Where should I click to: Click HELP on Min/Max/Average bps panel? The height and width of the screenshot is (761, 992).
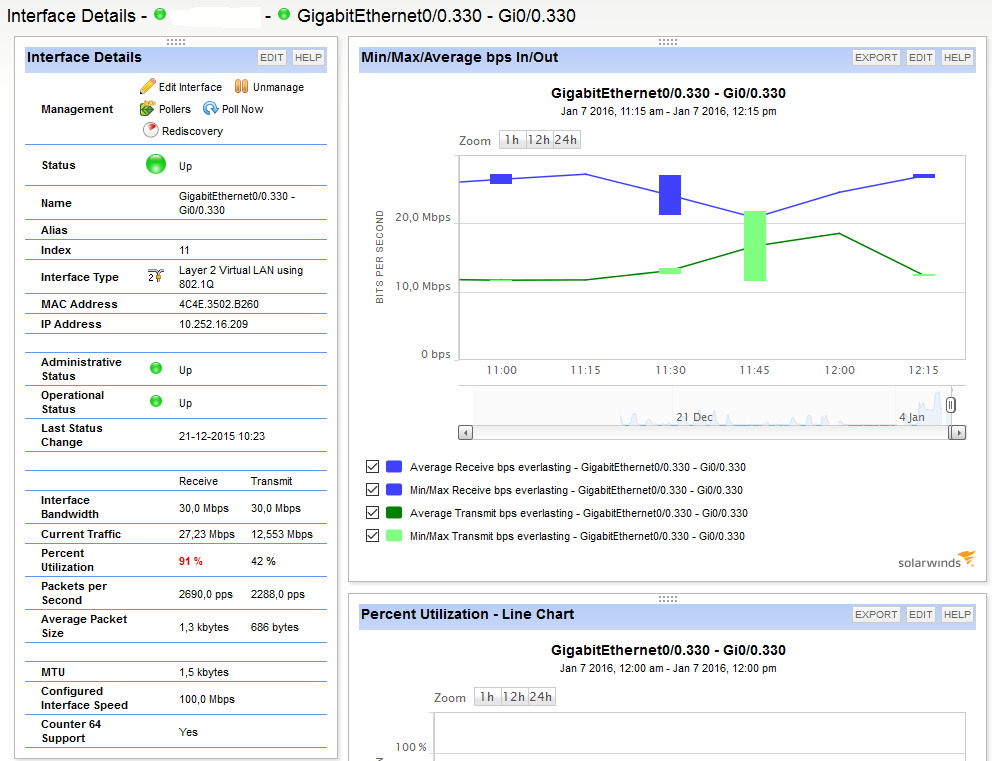(957, 58)
